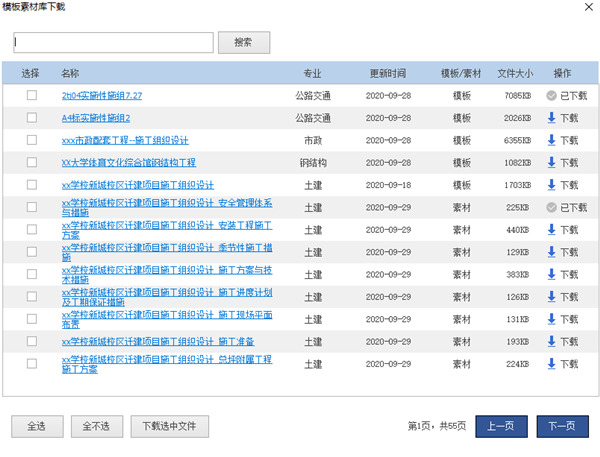Download the XX大学体育文化综合馆钢结构工程 template
The image size is (600, 457).
coord(551,162)
